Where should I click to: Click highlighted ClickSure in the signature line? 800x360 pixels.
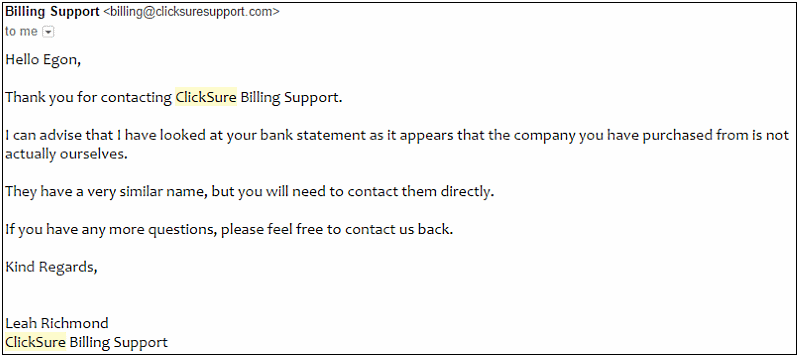click(35, 342)
